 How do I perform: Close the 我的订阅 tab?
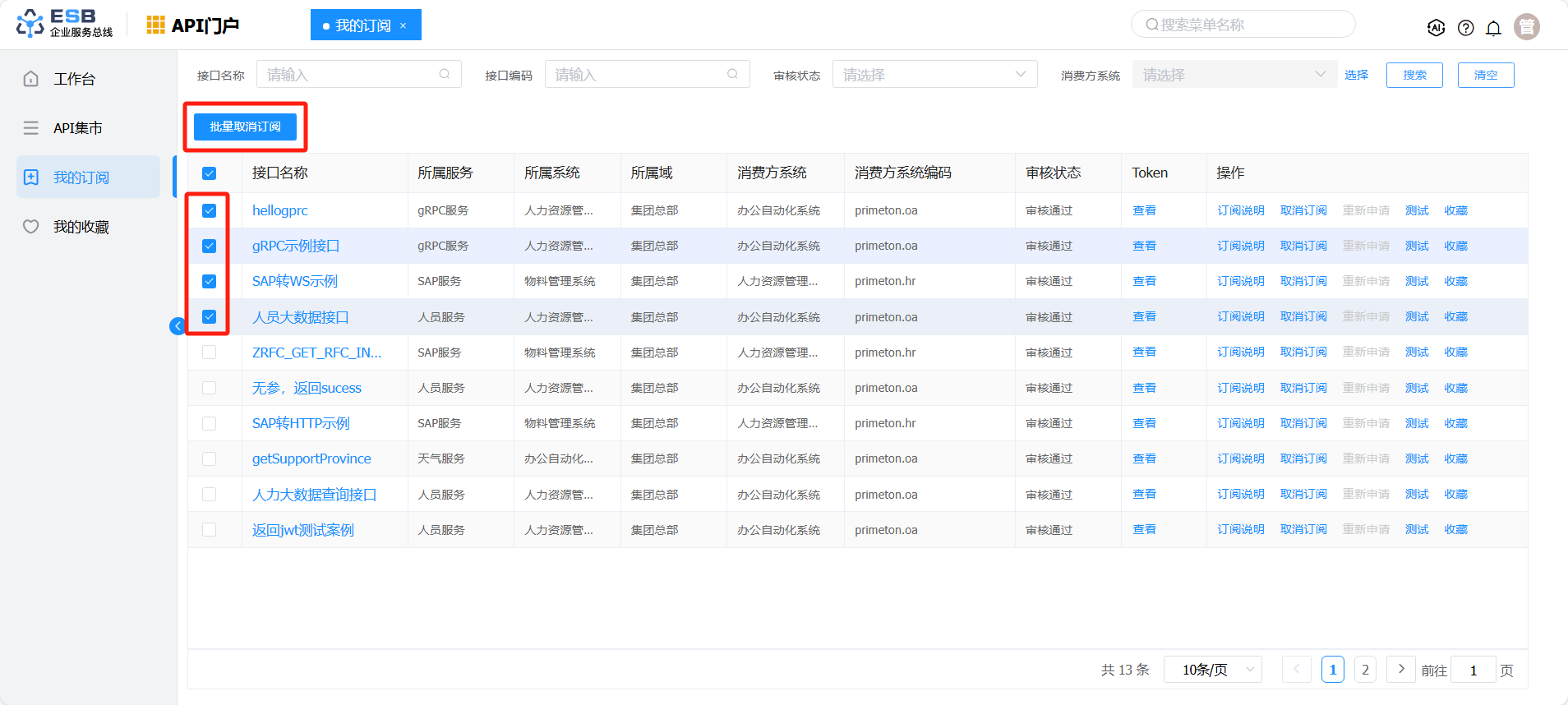404,25
